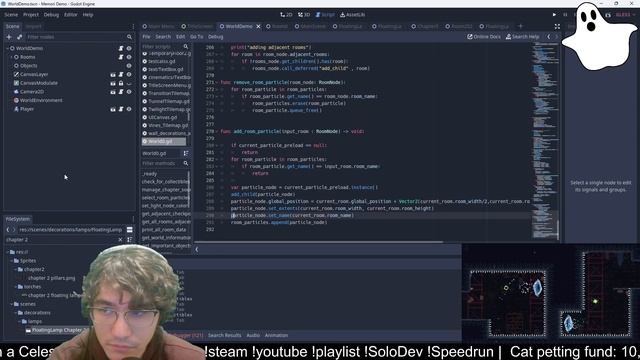This screenshot has width=640, height=360.
Task: Go to next folder in FileSystem
Action: pos(13,229)
